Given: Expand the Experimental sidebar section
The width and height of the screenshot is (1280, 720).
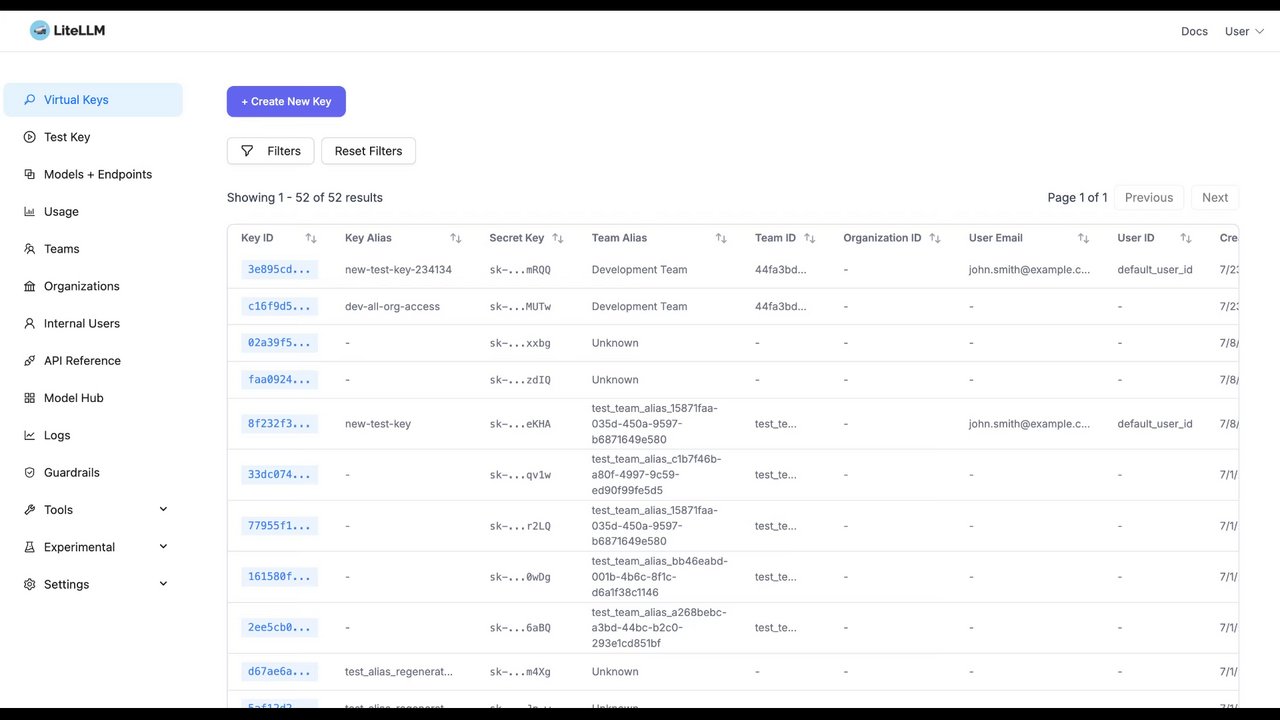Looking at the screenshot, I should click(x=163, y=547).
